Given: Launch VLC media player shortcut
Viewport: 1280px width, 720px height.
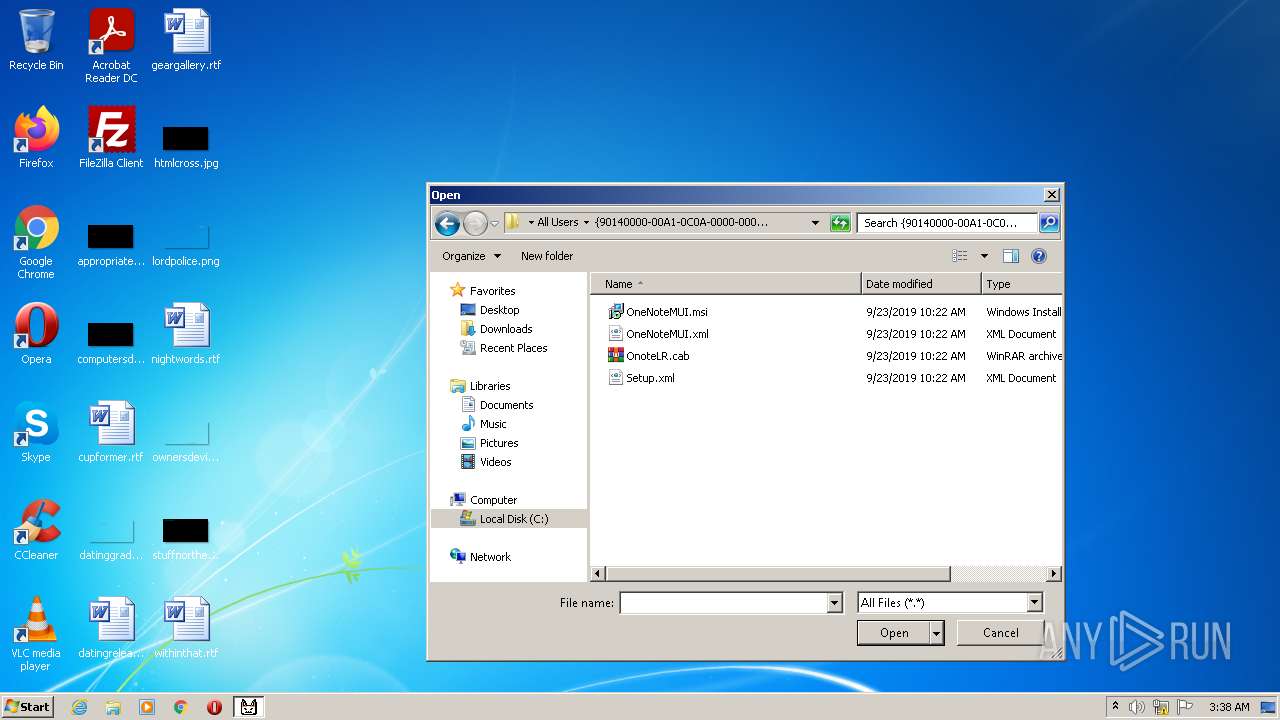Looking at the screenshot, I should (x=36, y=634).
